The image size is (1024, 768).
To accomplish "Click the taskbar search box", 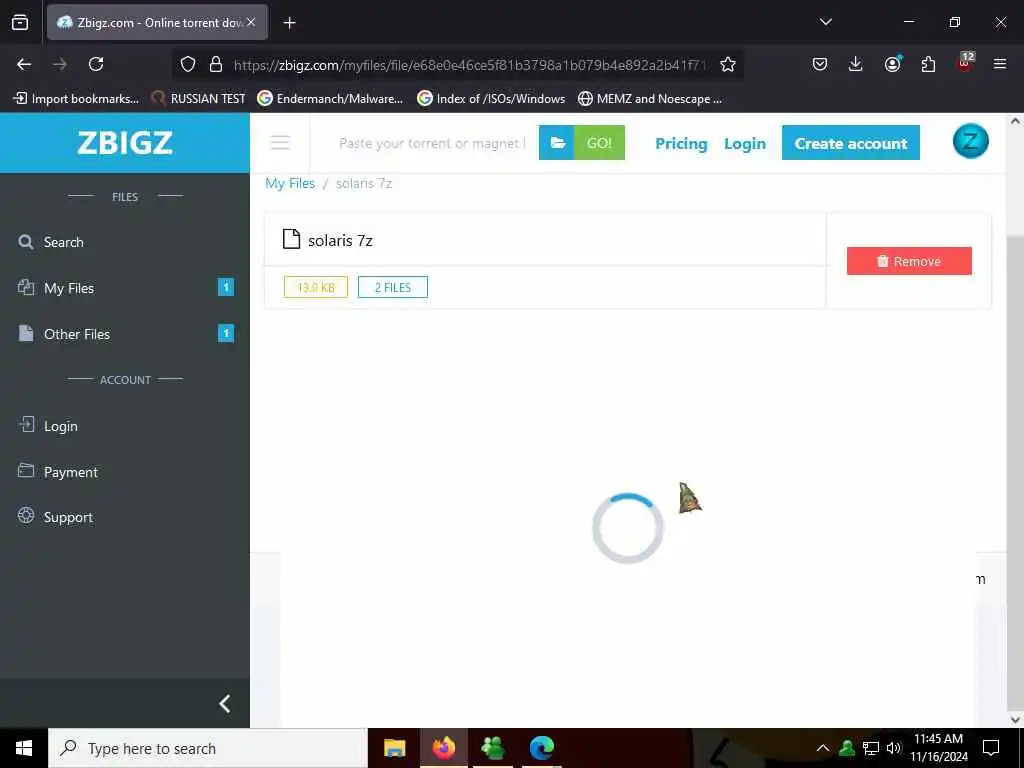I will point(208,748).
